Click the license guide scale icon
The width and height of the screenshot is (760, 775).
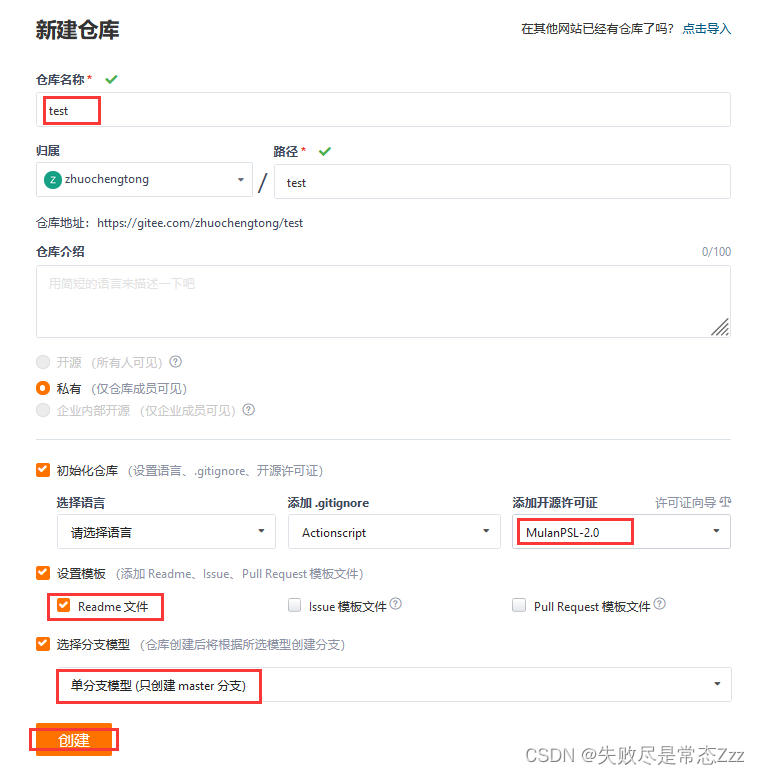click(725, 502)
